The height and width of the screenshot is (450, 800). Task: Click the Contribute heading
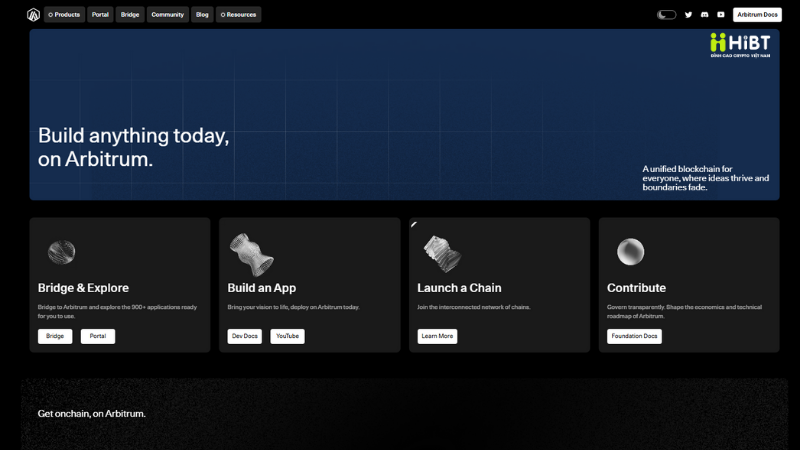[636, 288]
